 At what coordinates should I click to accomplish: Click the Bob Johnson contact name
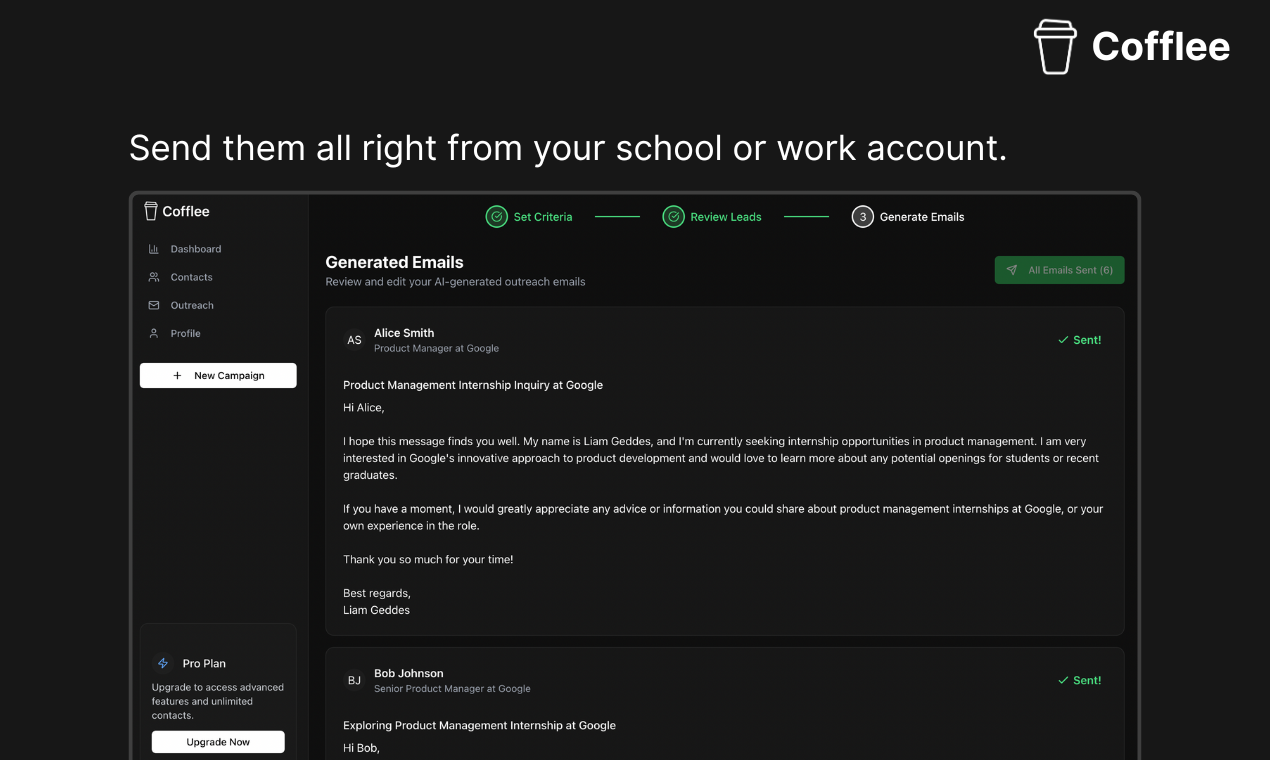coord(409,673)
